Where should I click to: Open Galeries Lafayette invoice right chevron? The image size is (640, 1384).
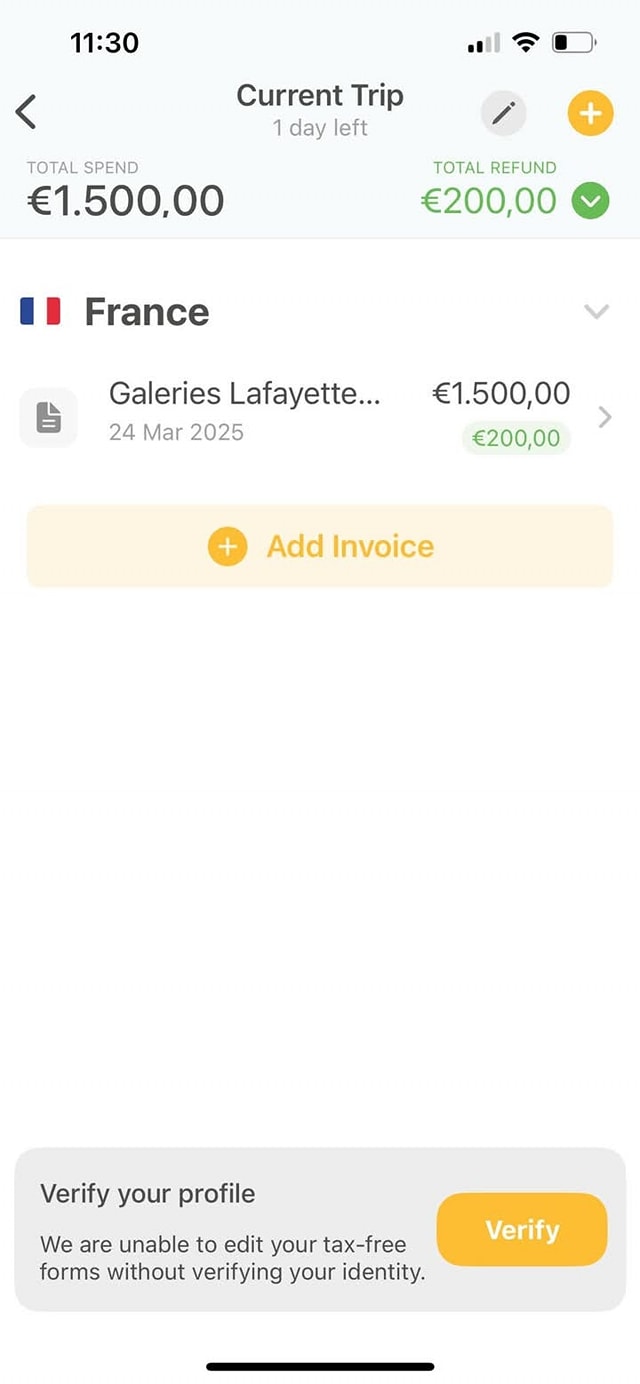pyautogui.click(x=604, y=417)
